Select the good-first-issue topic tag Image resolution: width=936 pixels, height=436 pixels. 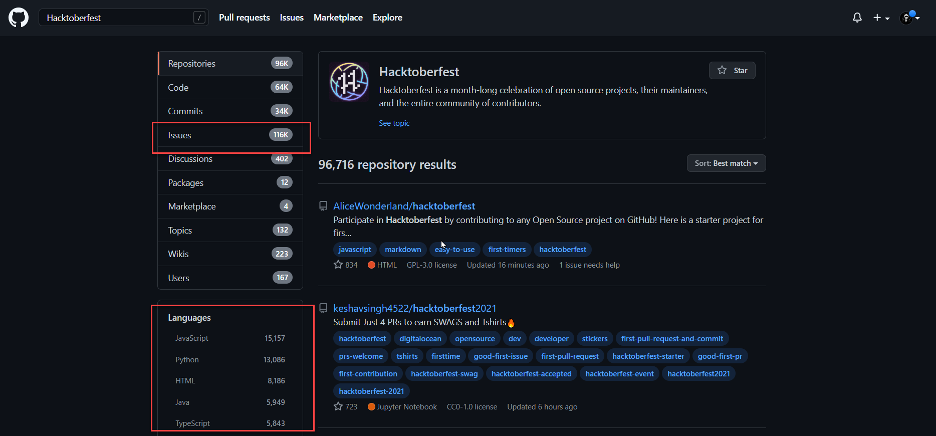[500, 356]
